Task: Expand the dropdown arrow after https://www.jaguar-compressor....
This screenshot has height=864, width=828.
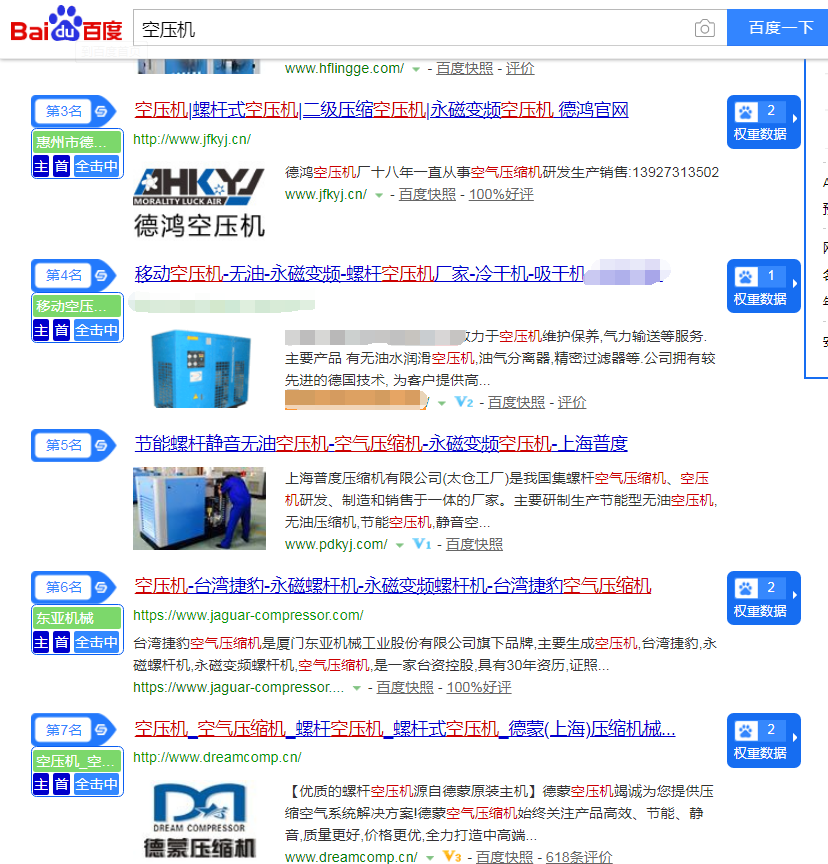Action: (357, 688)
